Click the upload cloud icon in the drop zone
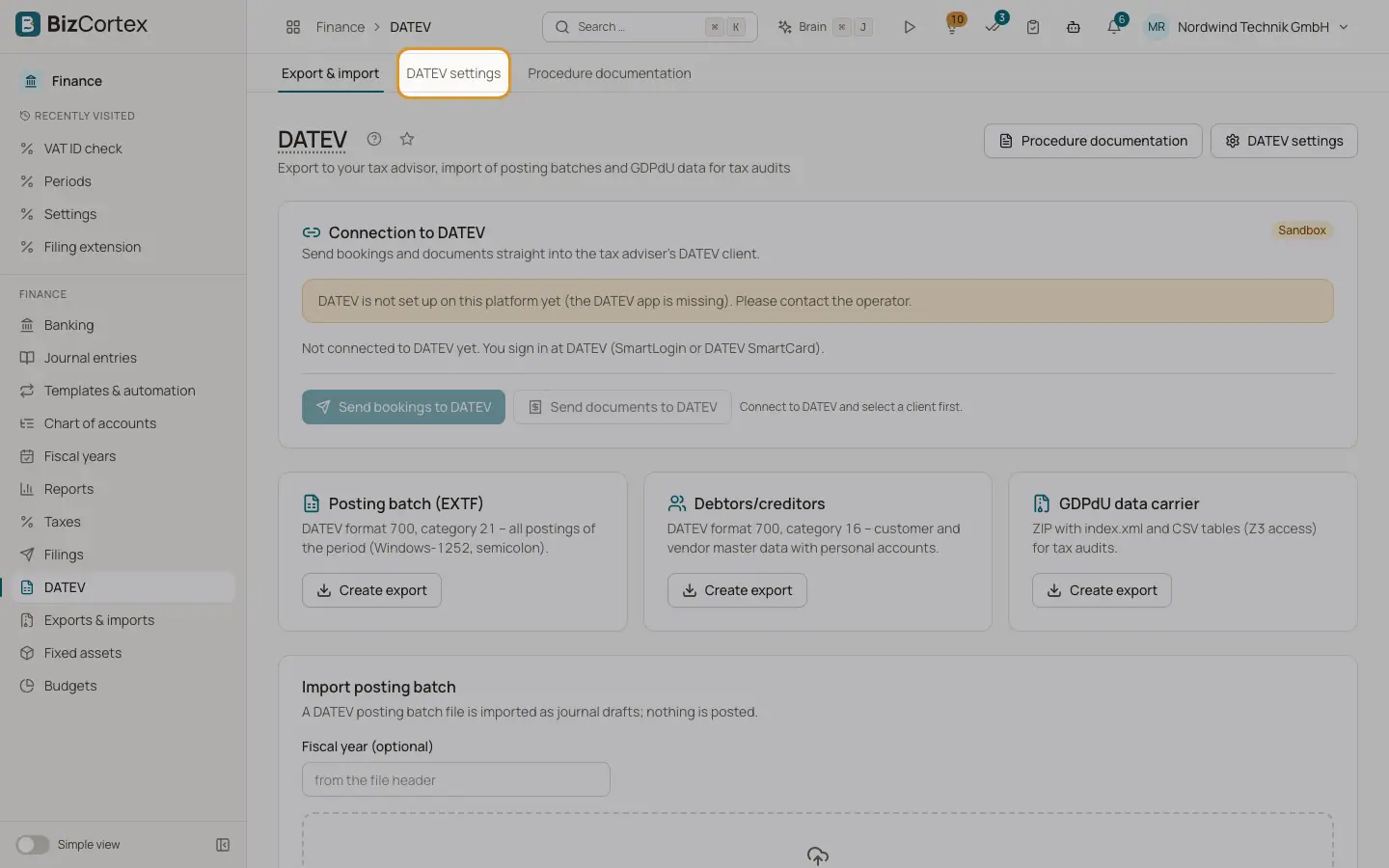This screenshot has height=868, width=1389. 818,855
